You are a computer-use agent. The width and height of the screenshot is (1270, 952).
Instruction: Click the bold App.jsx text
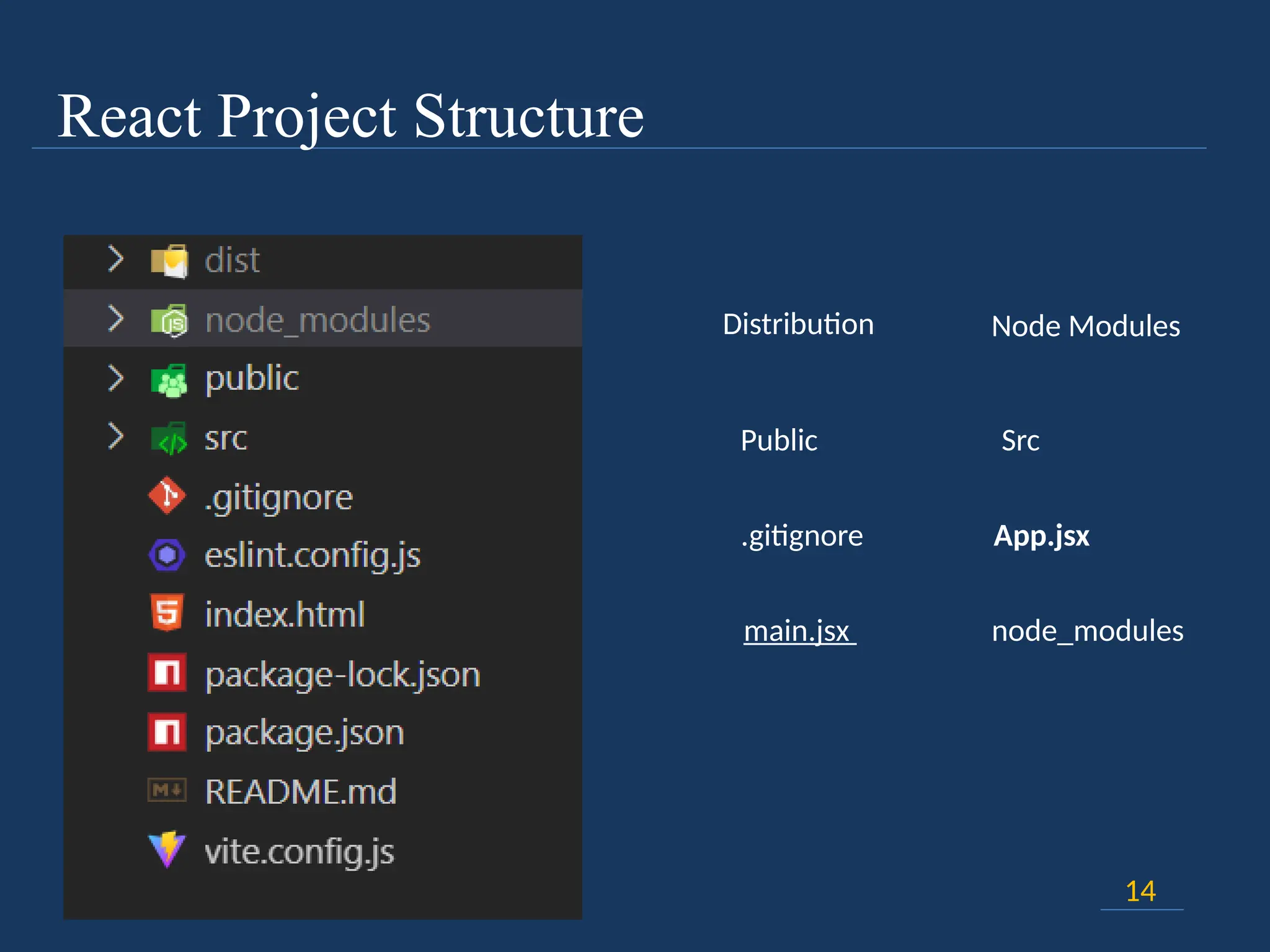tap(1041, 535)
